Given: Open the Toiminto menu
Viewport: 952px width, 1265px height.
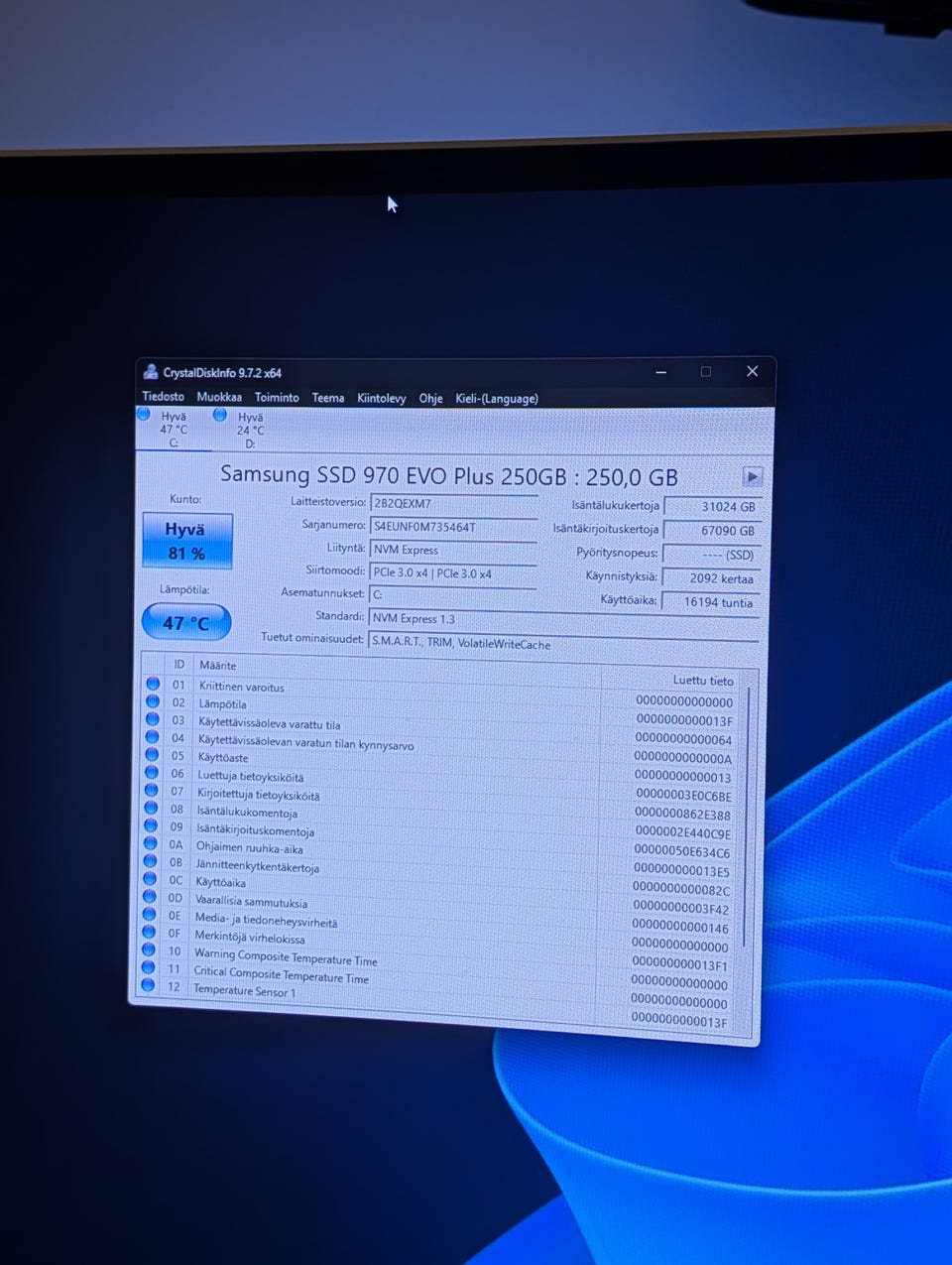Looking at the screenshot, I should point(277,397).
